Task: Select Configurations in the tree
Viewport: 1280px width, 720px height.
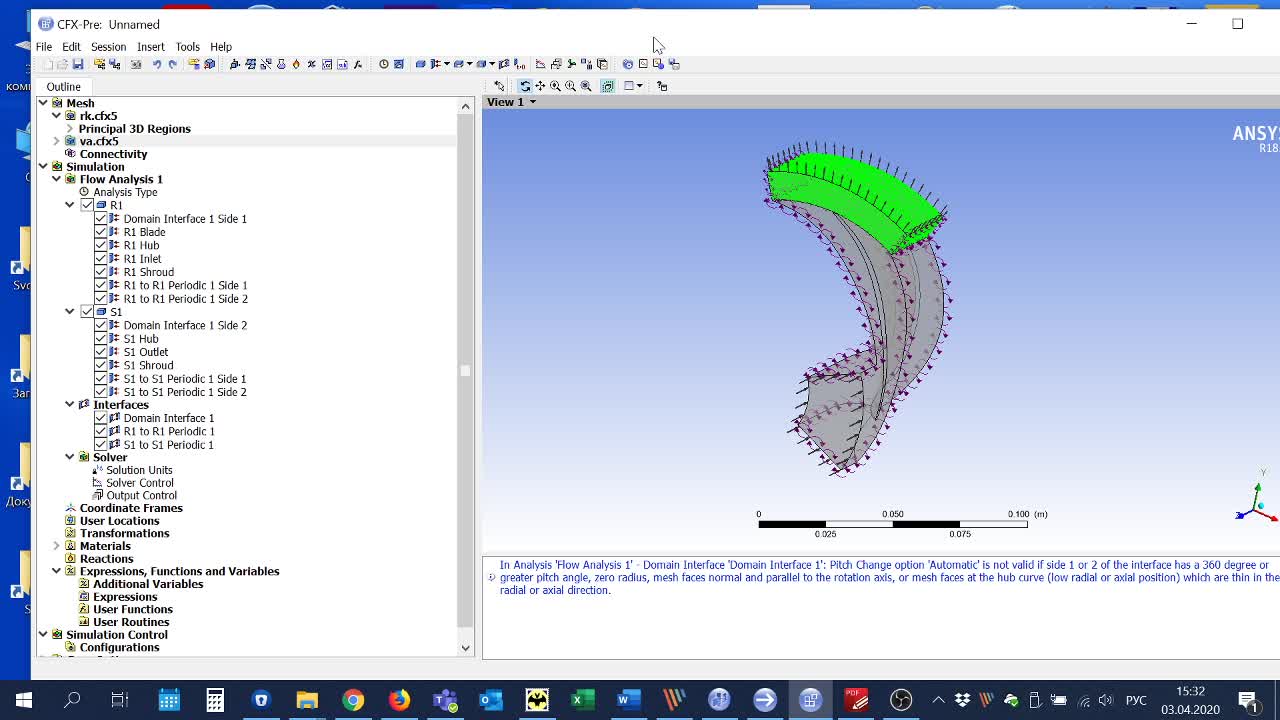Action: [119, 648]
